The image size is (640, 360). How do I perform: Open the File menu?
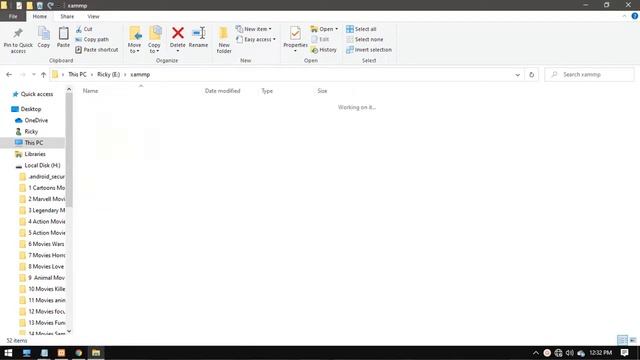pyautogui.click(x=13, y=16)
